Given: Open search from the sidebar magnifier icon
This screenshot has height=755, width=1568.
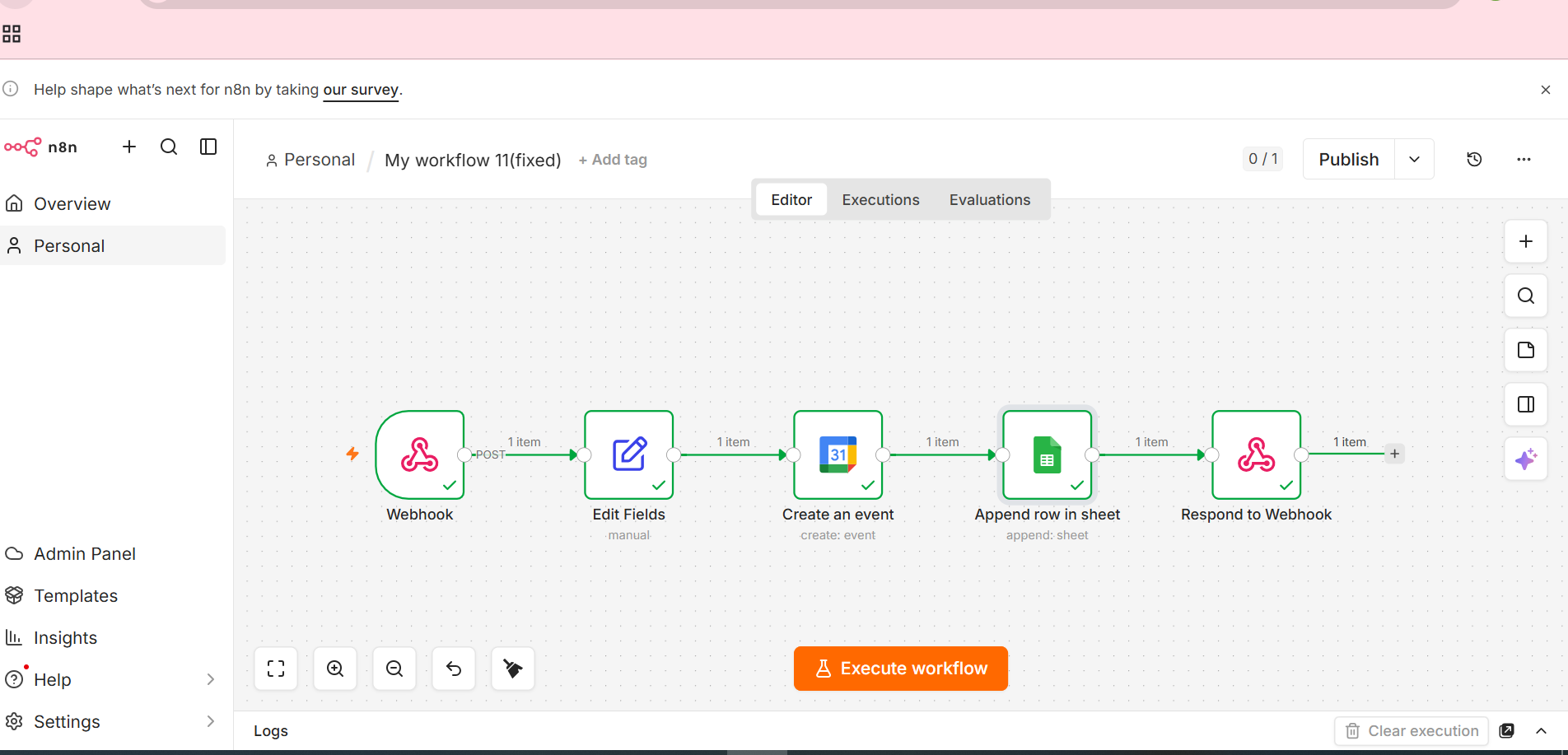Looking at the screenshot, I should (169, 147).
